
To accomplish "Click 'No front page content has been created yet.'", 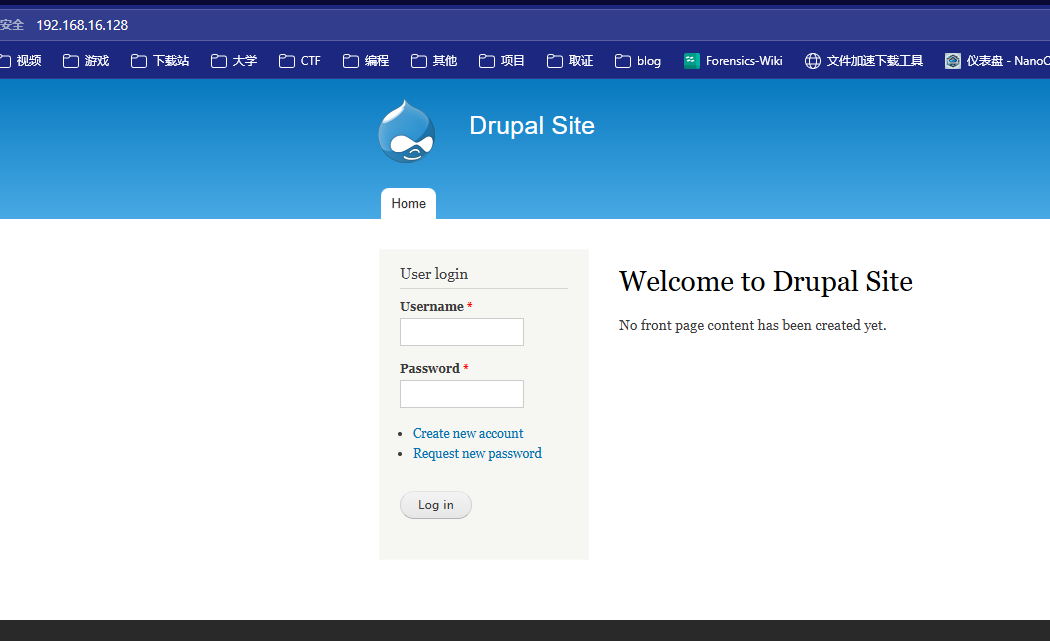I will click(752, 326).
